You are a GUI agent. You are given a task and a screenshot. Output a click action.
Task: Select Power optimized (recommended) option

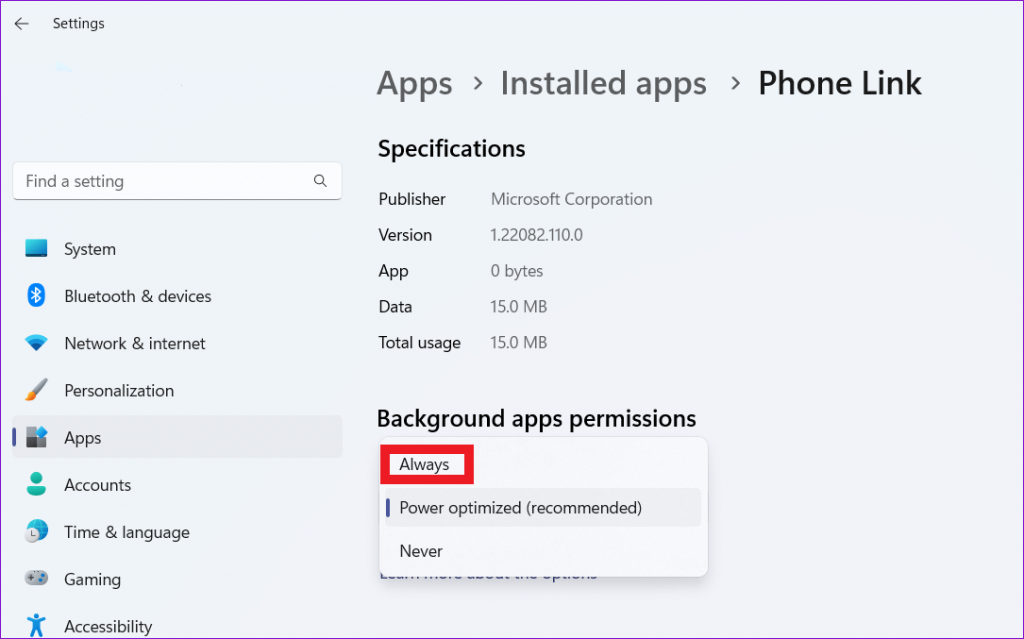click(x=543, y=508)
